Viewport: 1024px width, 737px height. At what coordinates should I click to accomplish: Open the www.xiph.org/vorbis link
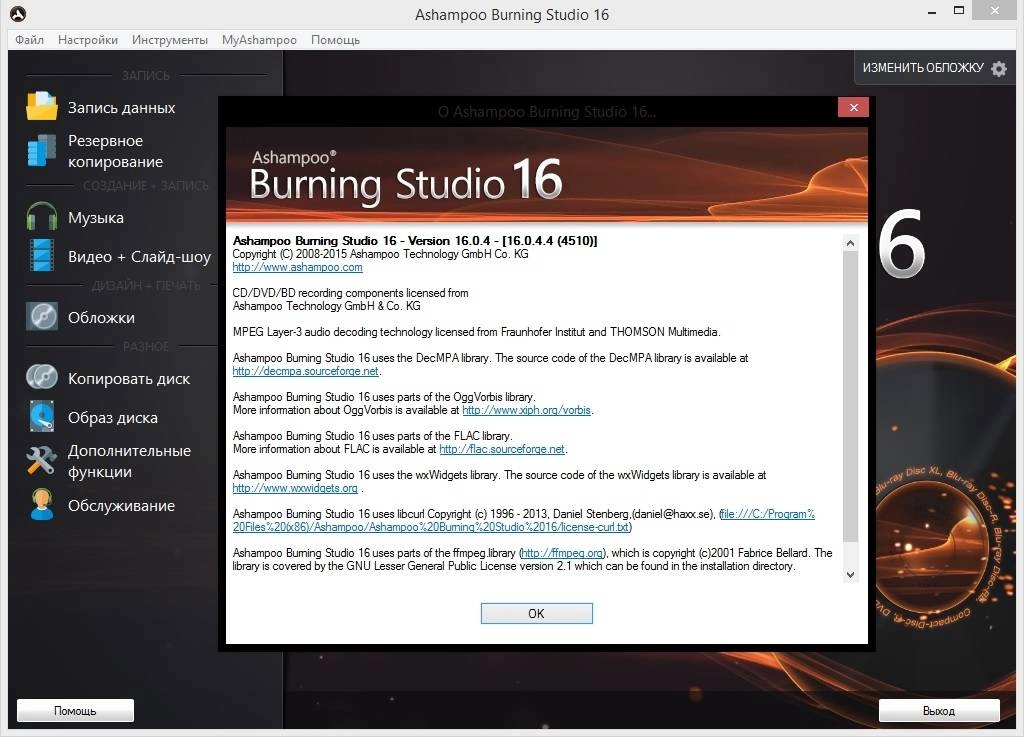click(x=526, y=410)
